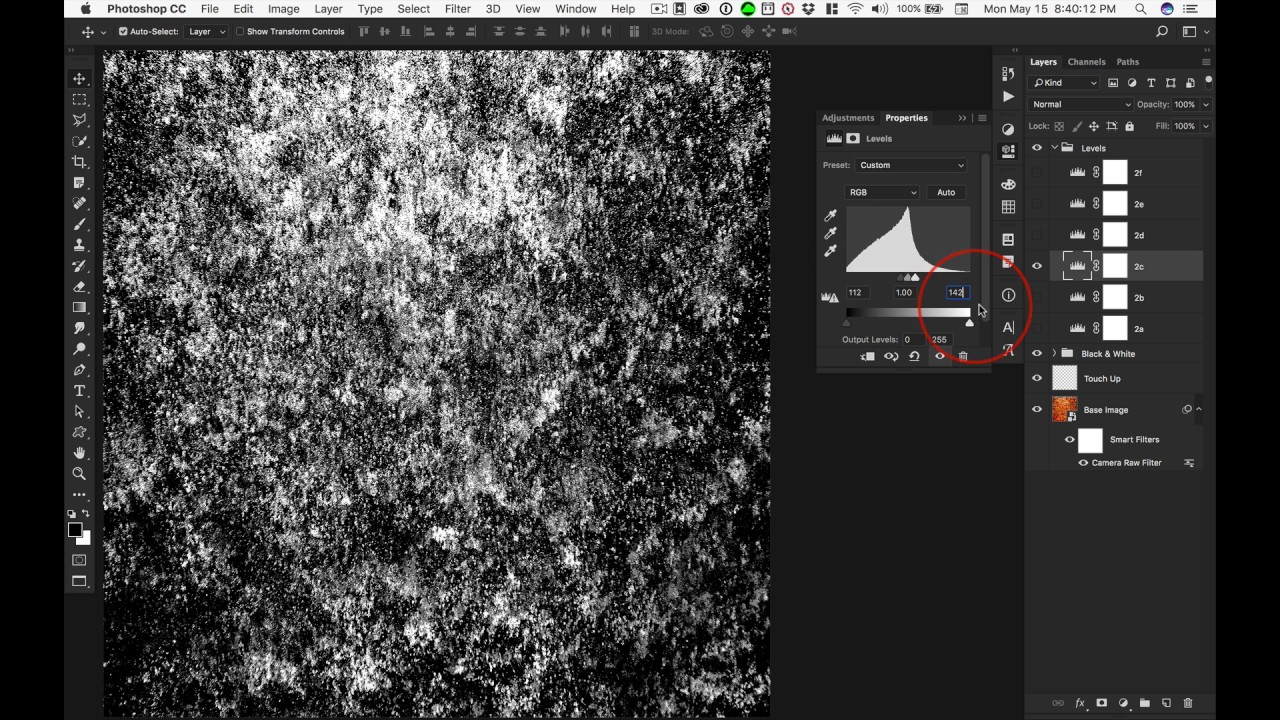1280x720 pixels.
Task: Click the black point eyedropper in Levels
Action: (830, 216)
